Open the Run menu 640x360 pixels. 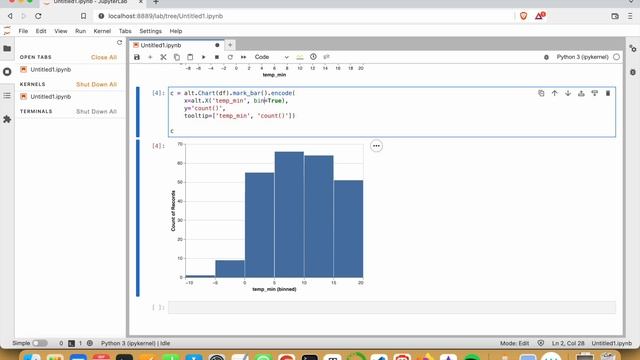coord(80,31)
